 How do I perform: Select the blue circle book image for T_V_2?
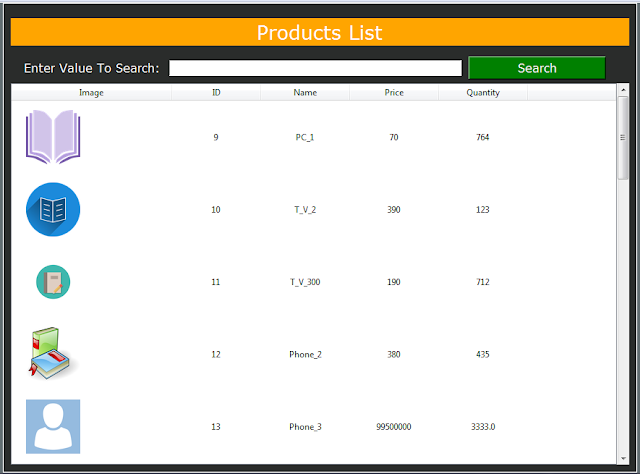click(x=53, y=209)
